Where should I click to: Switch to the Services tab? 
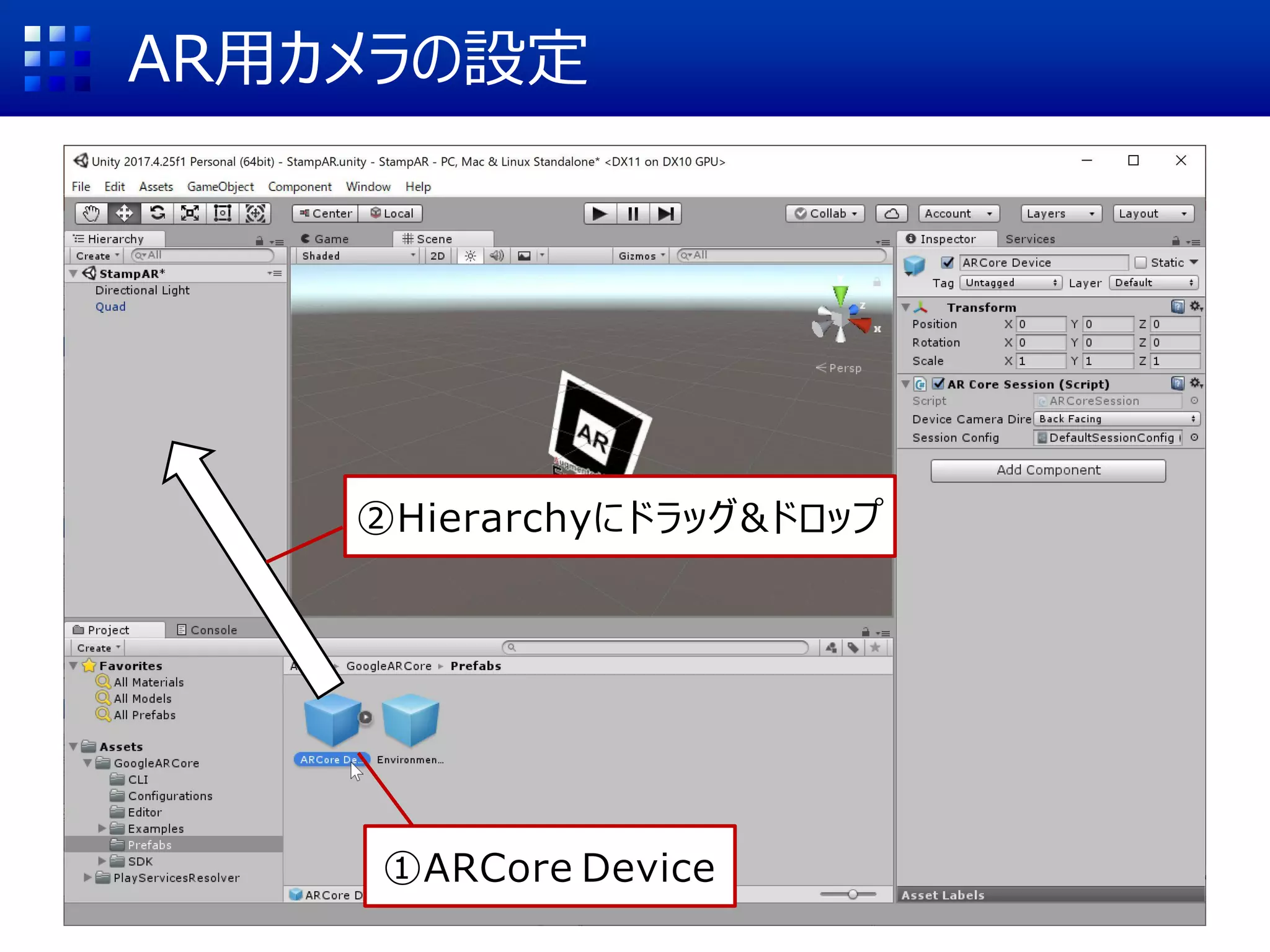coord(1030,239)
